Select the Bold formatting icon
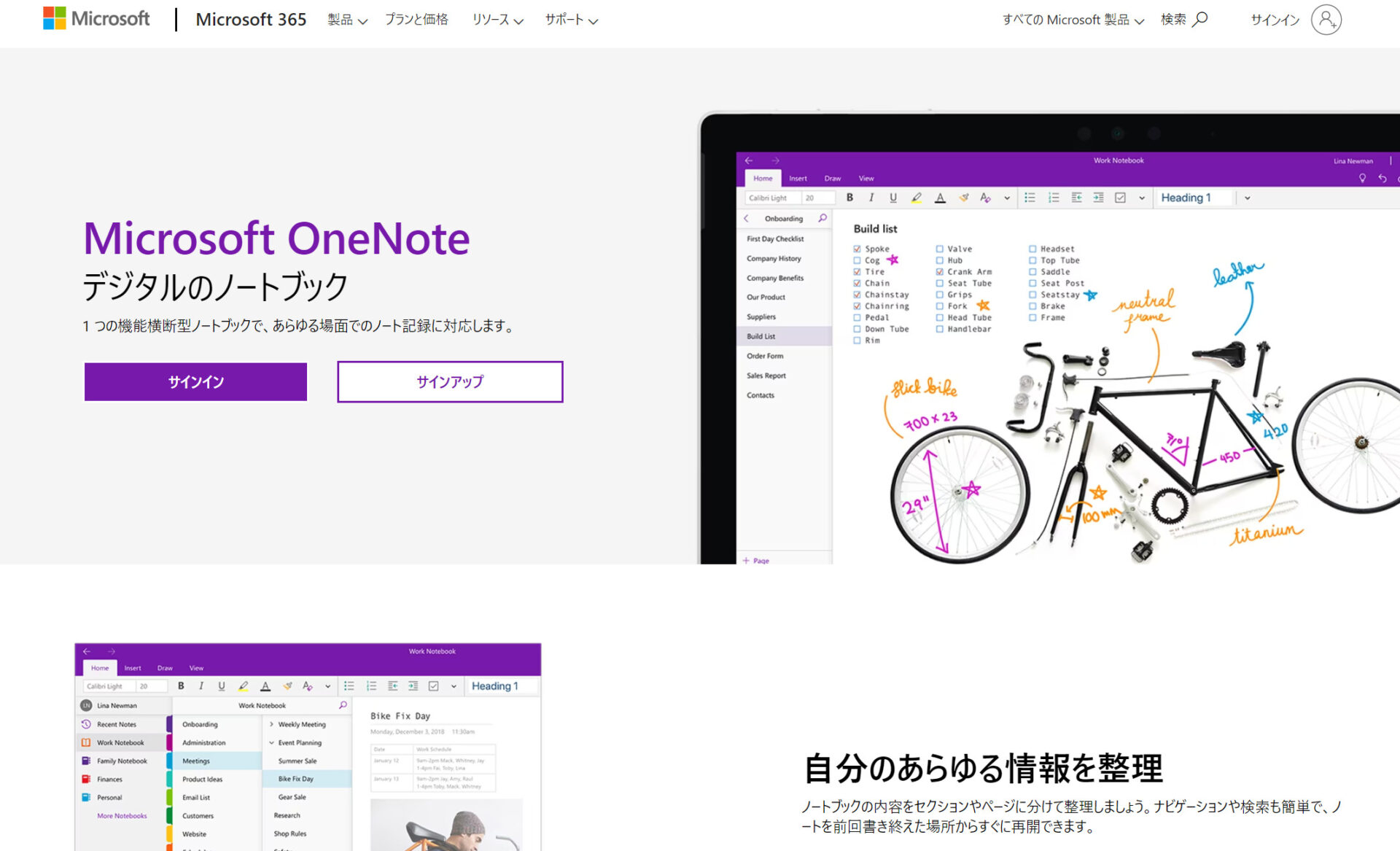1400x851 pixels. point(850,198)
